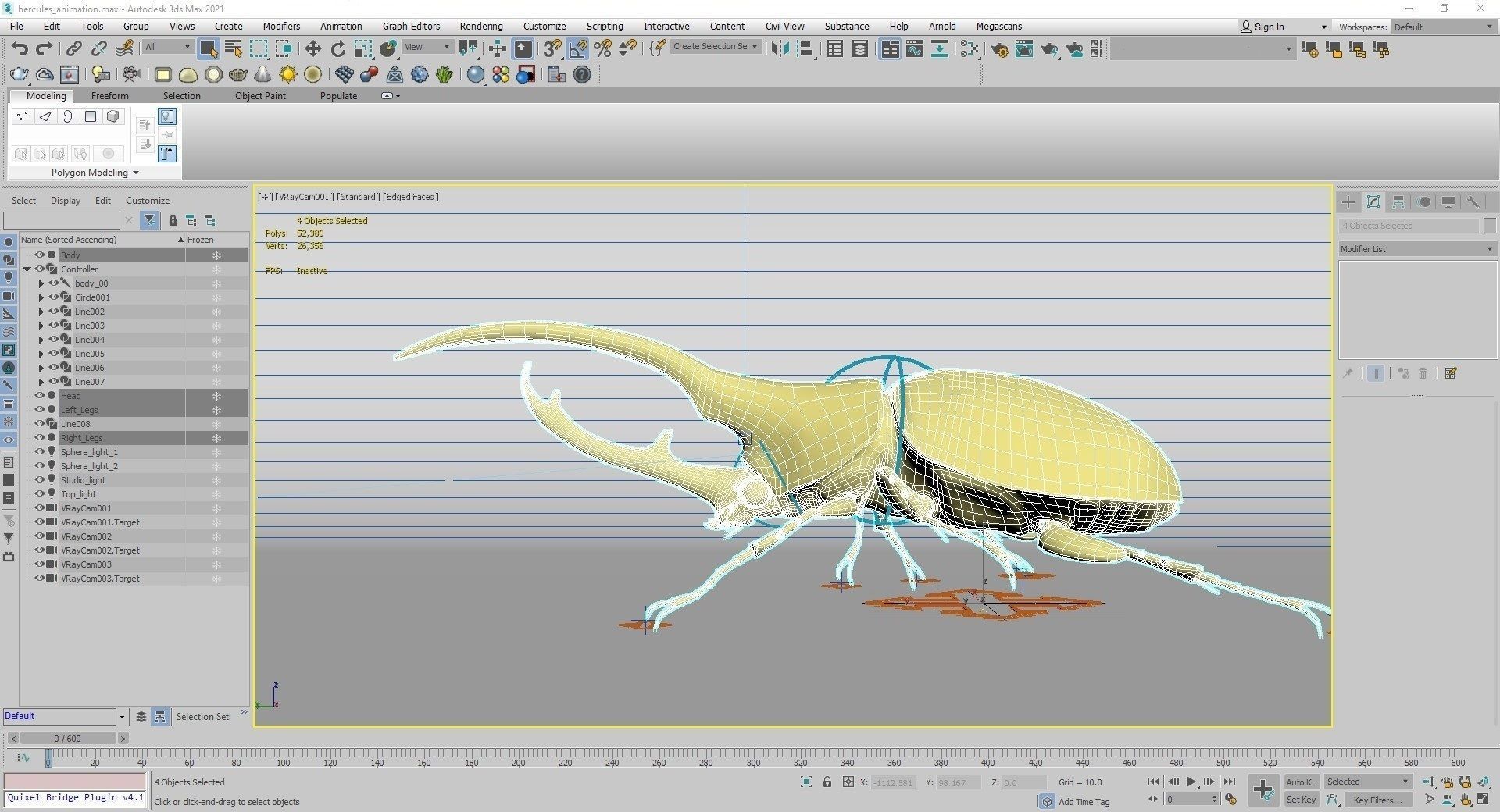Open the Workspaces Default dropdown

pyautogui.click(x=1443, y=27)
